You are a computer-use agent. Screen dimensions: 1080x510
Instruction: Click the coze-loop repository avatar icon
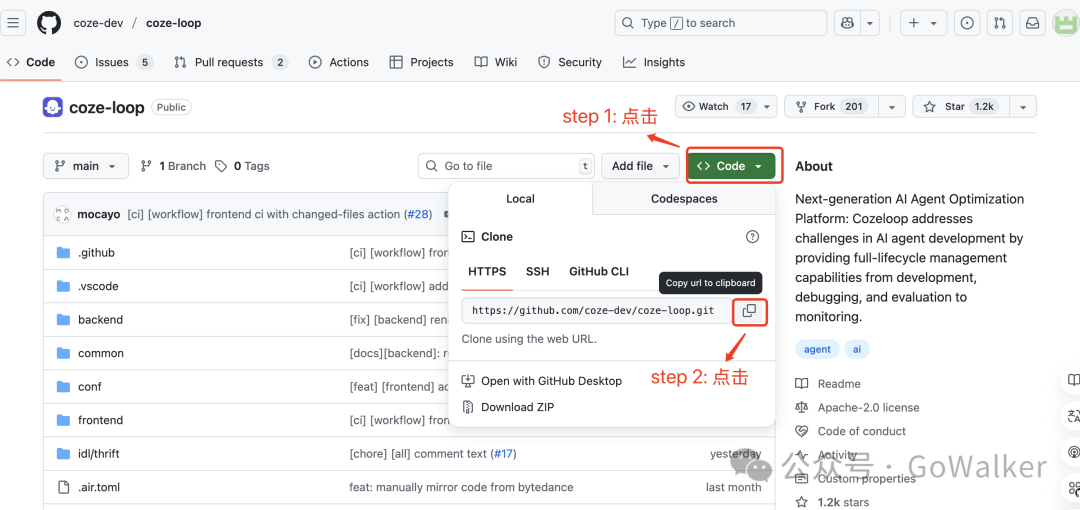pyautogui.click(x=53, y=107)
